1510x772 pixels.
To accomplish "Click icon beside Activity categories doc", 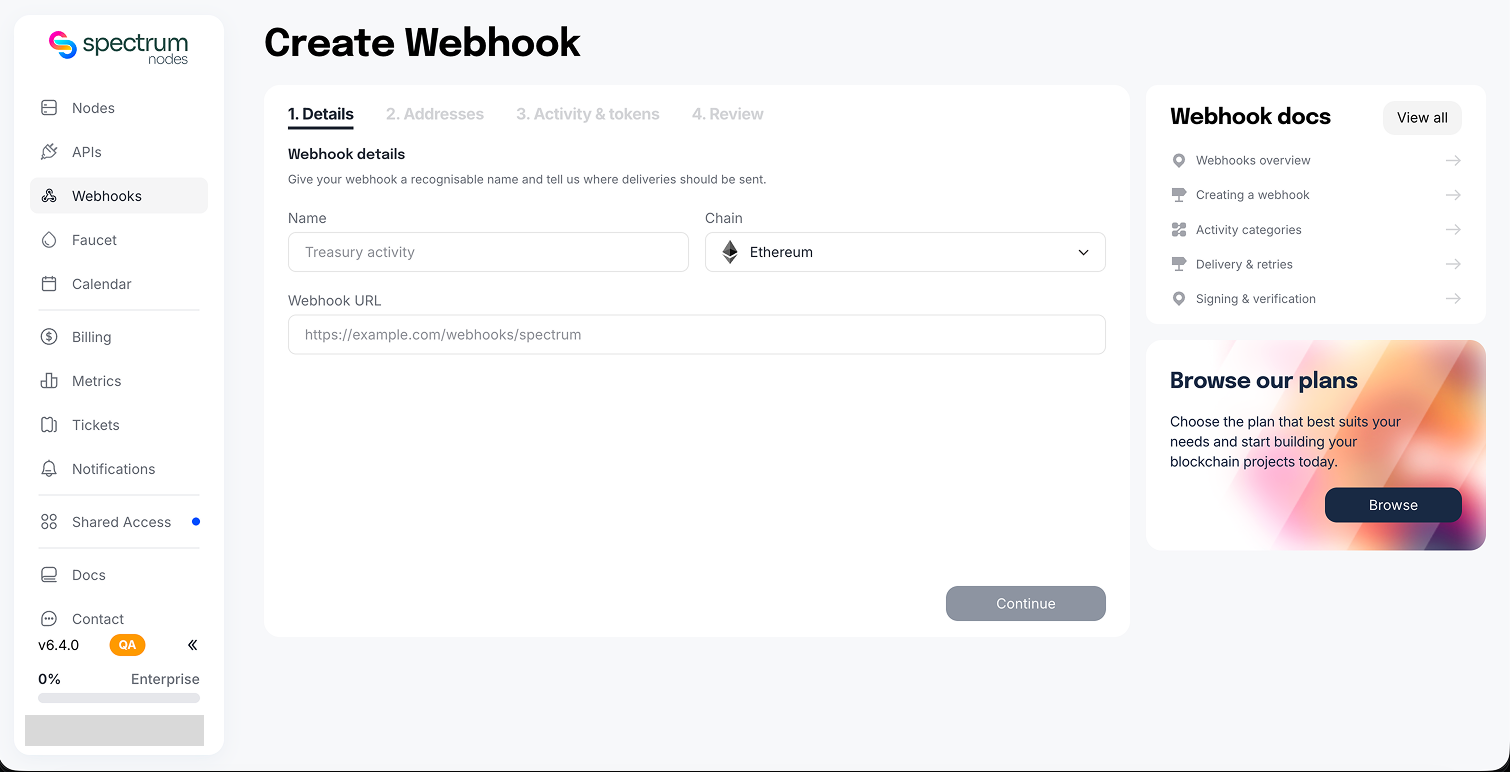I will [1179, 230].
